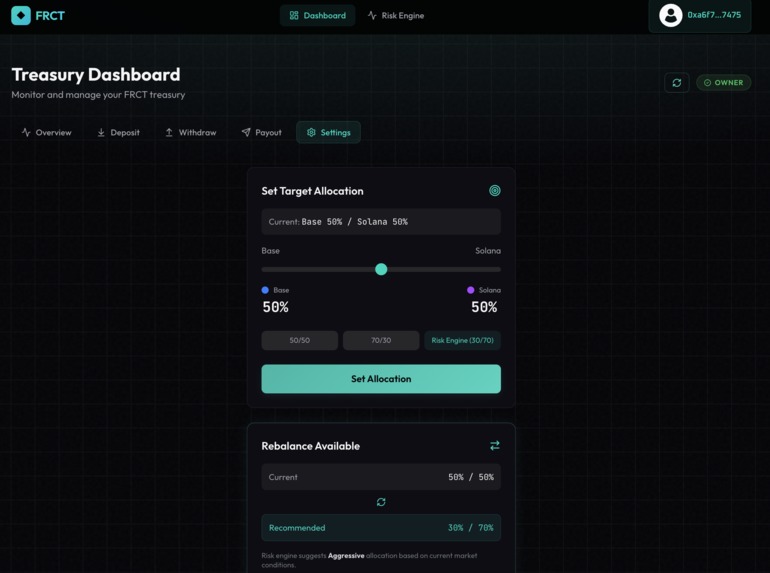
Task: Click the Solana 50% value
Action: pos(484,307)
